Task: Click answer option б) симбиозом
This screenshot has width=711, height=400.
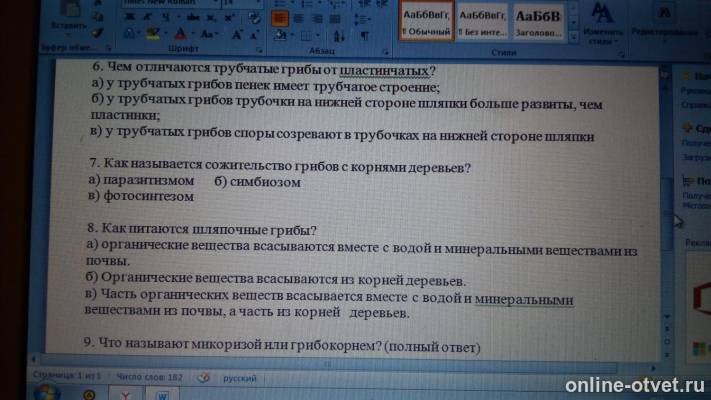Action: point(258,182)
